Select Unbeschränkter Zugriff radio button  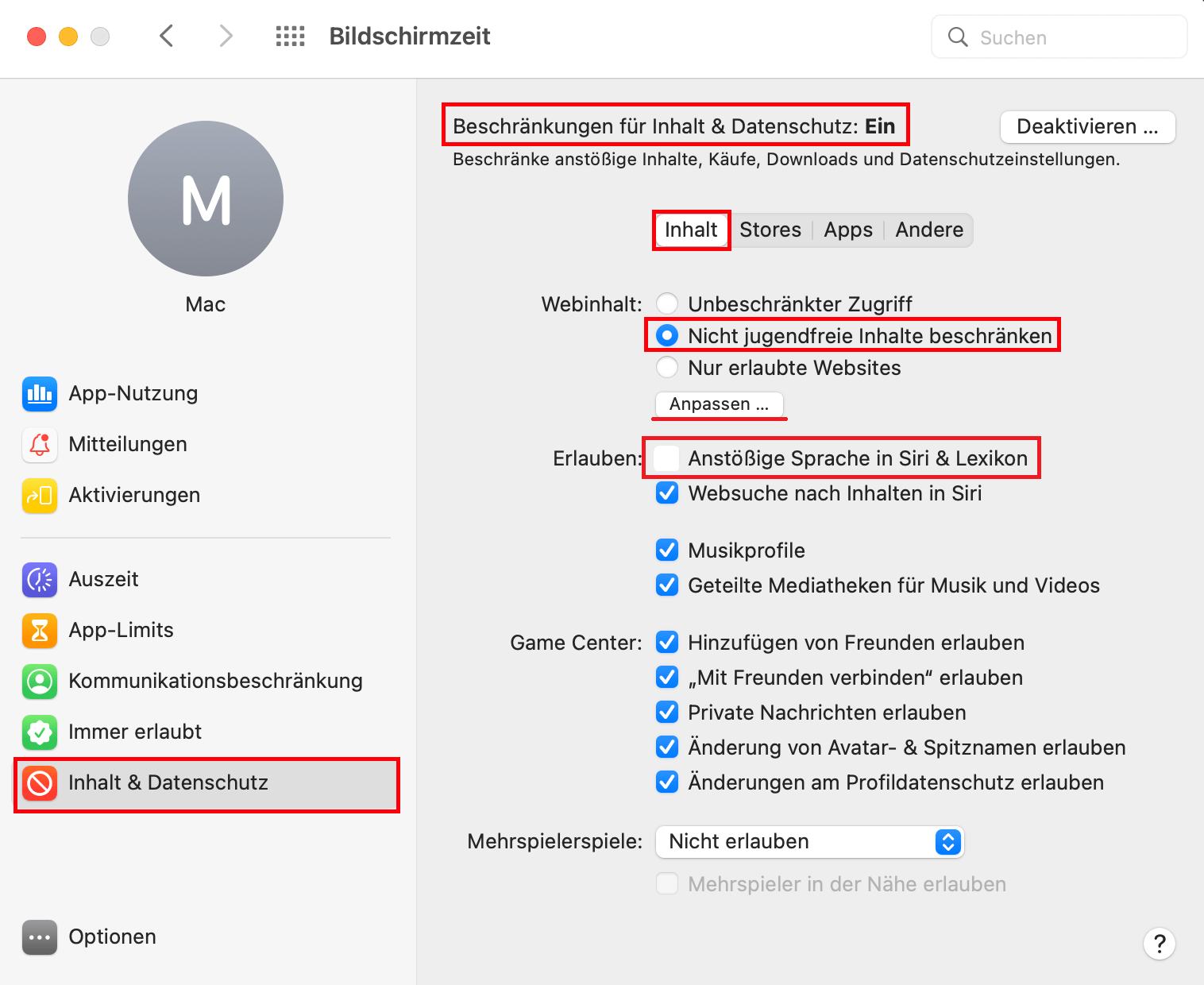(x=667, y=304)
